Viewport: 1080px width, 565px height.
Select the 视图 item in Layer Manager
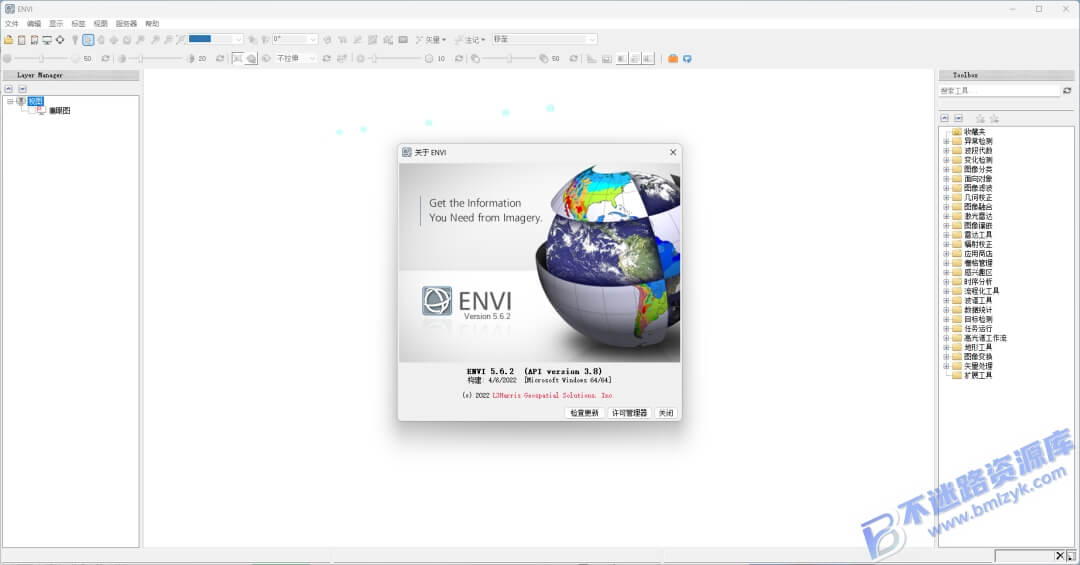click(35, 101)
